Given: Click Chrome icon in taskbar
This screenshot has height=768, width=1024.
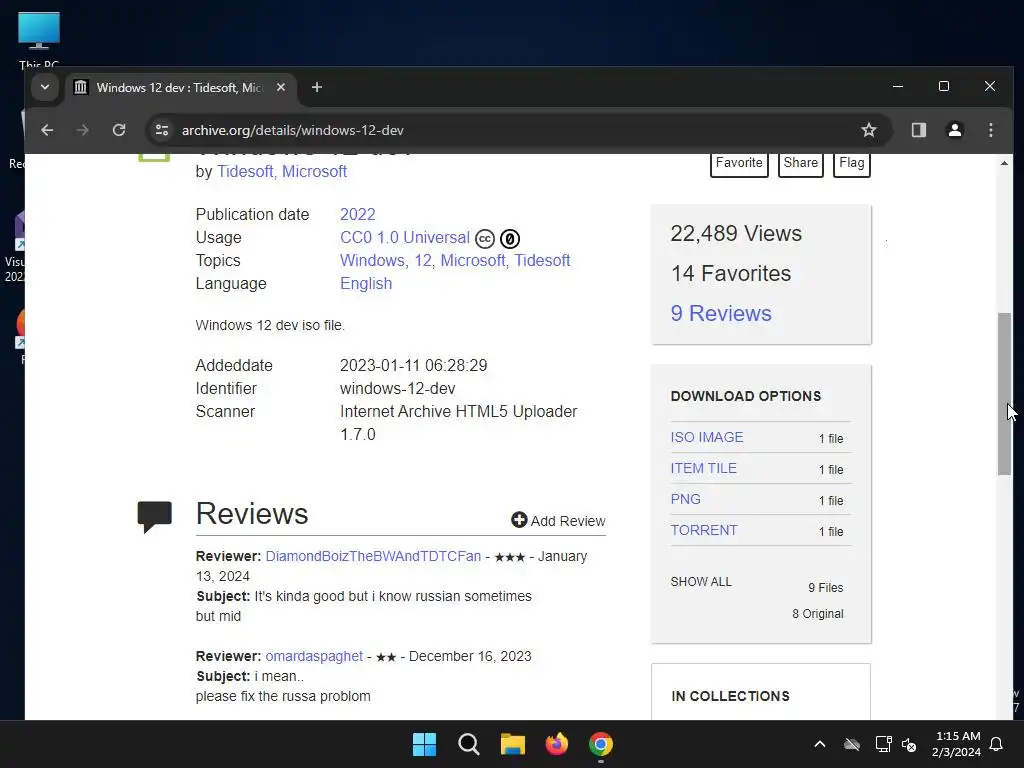Looking at the screenshot, I should pos(601,744).
